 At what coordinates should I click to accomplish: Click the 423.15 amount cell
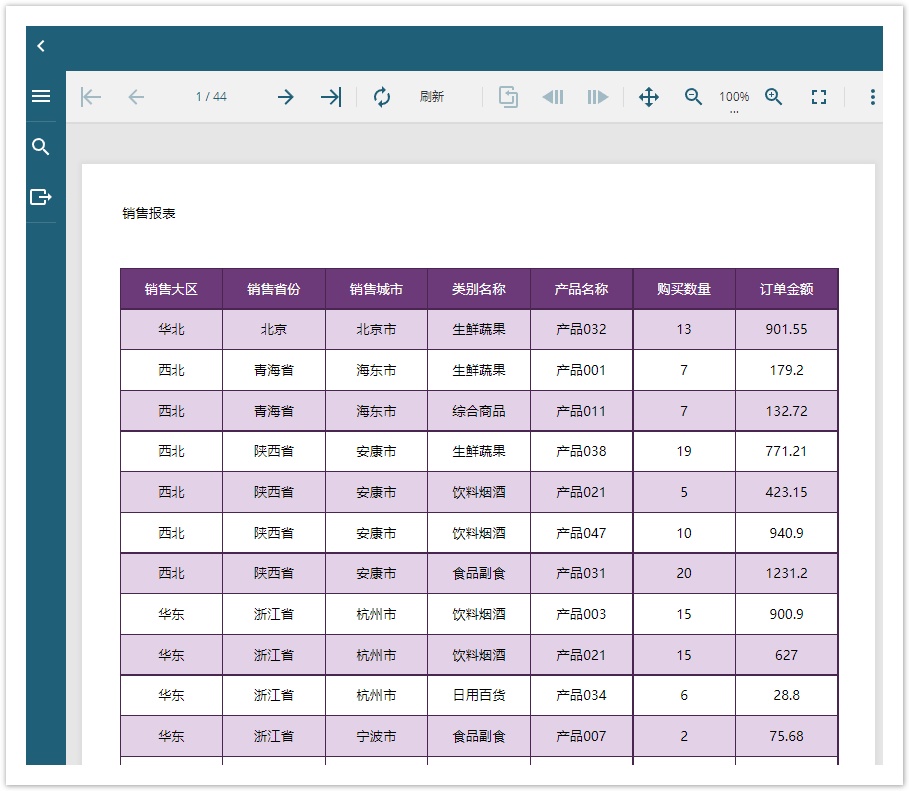click(x=787, y=492)
